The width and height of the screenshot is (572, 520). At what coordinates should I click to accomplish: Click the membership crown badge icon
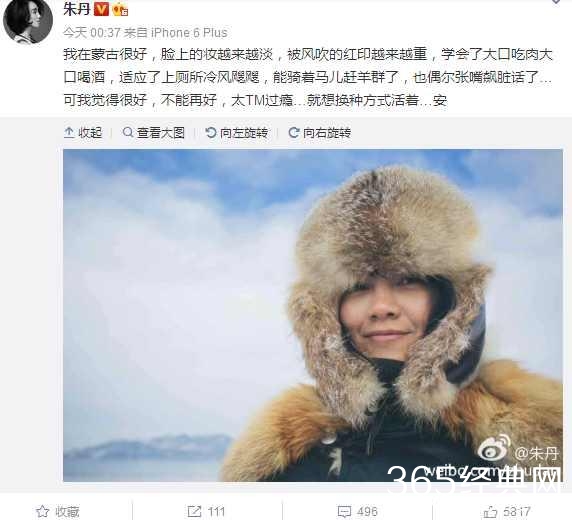pyautogui.click(x=120, y=9)
